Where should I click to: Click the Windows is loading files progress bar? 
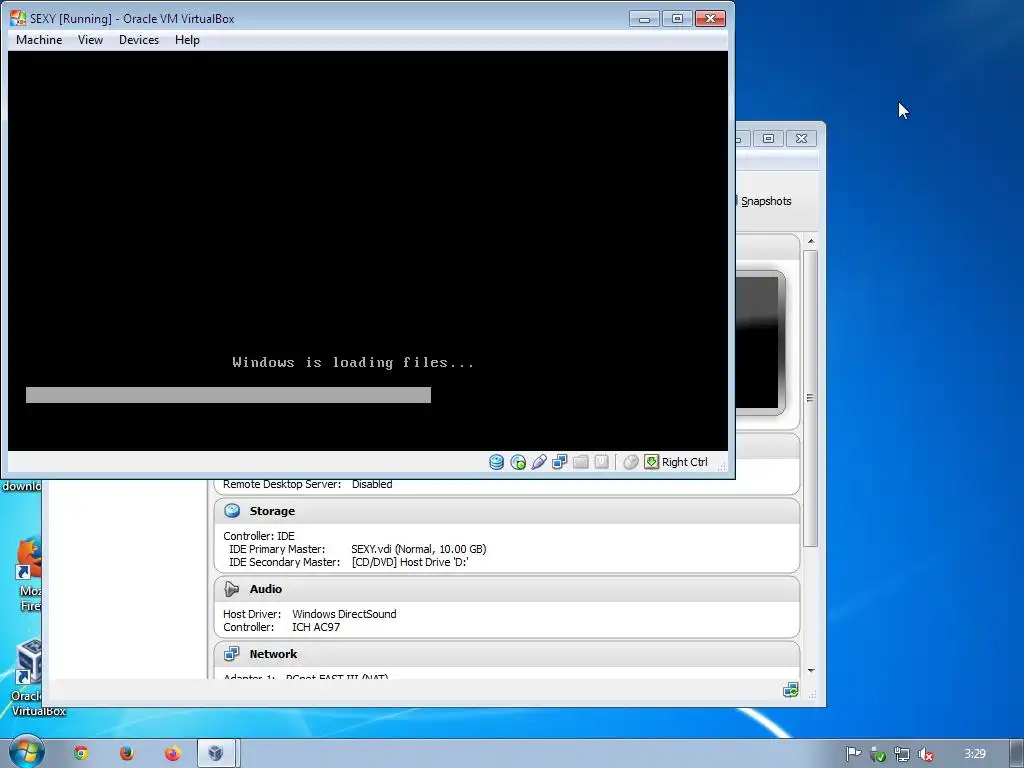tap(228, 395)
